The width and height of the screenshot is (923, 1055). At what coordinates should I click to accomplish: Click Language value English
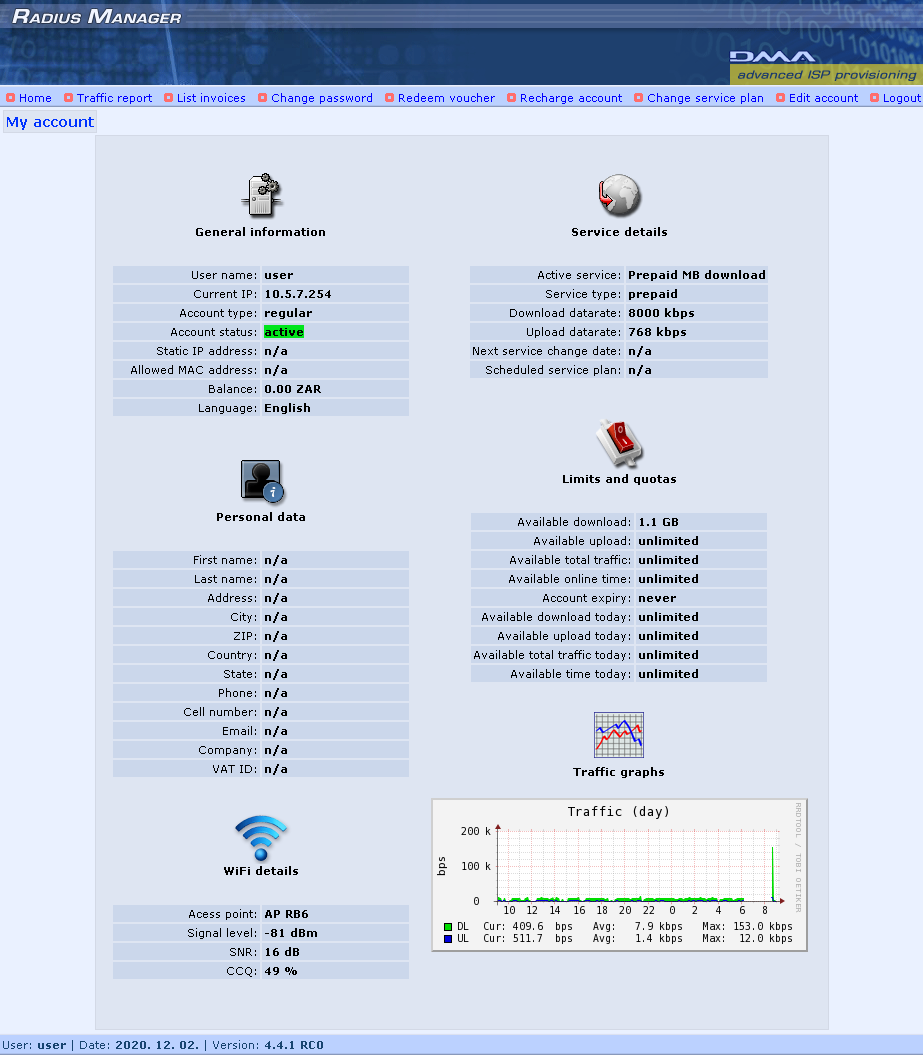(287, 408)
